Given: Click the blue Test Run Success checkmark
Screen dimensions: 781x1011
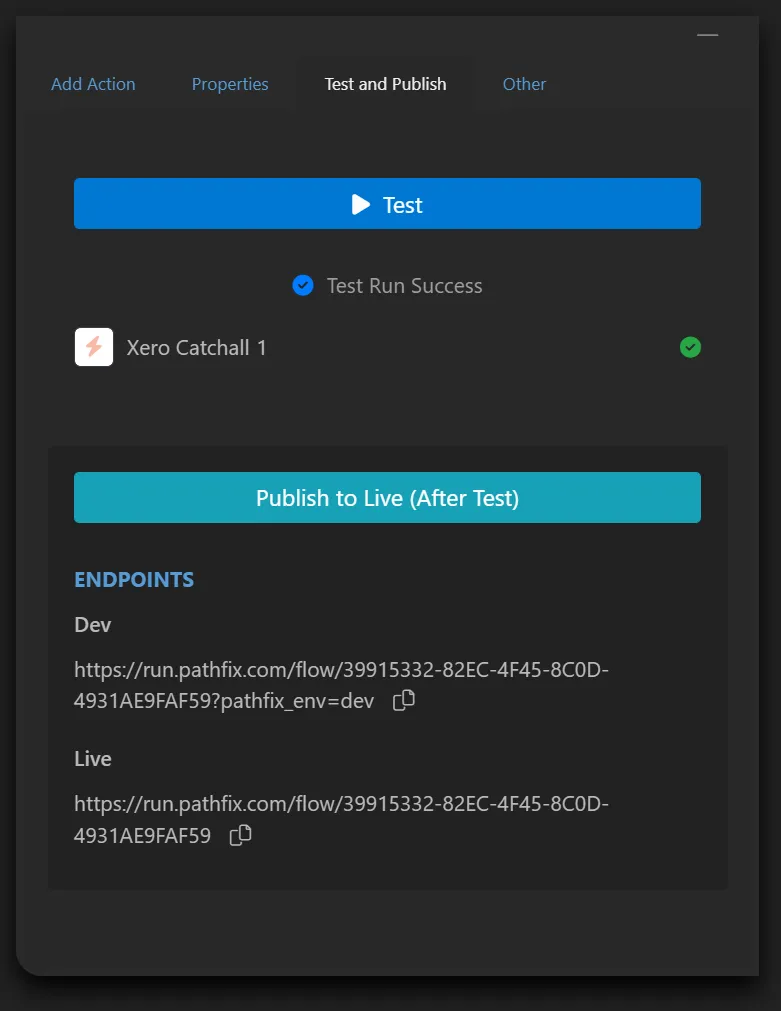Looking at the screenshot, I should tap(303, 285).
